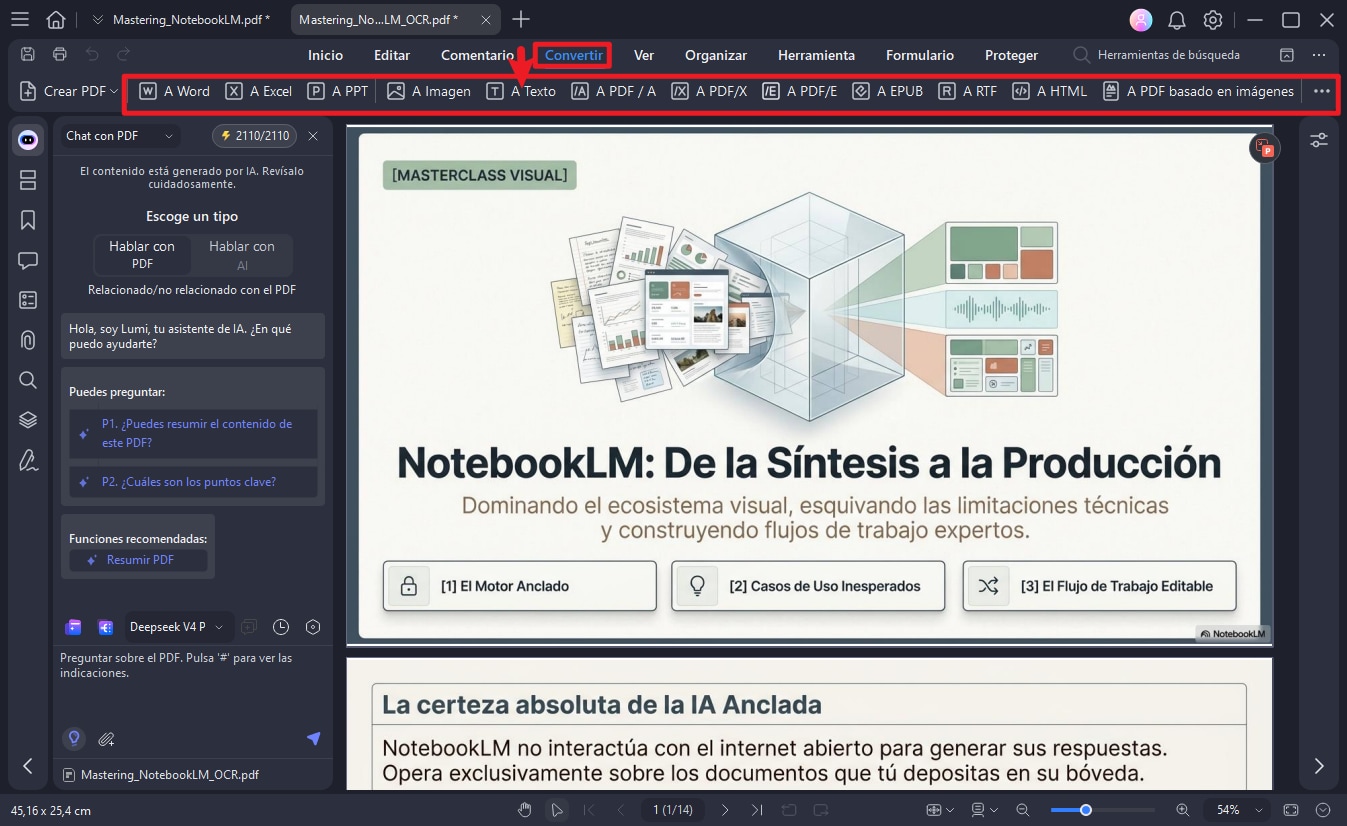Viewport: 1347px width, 826px height.
Task: Open the Formulario menu tab
Action: coord(920,55)
